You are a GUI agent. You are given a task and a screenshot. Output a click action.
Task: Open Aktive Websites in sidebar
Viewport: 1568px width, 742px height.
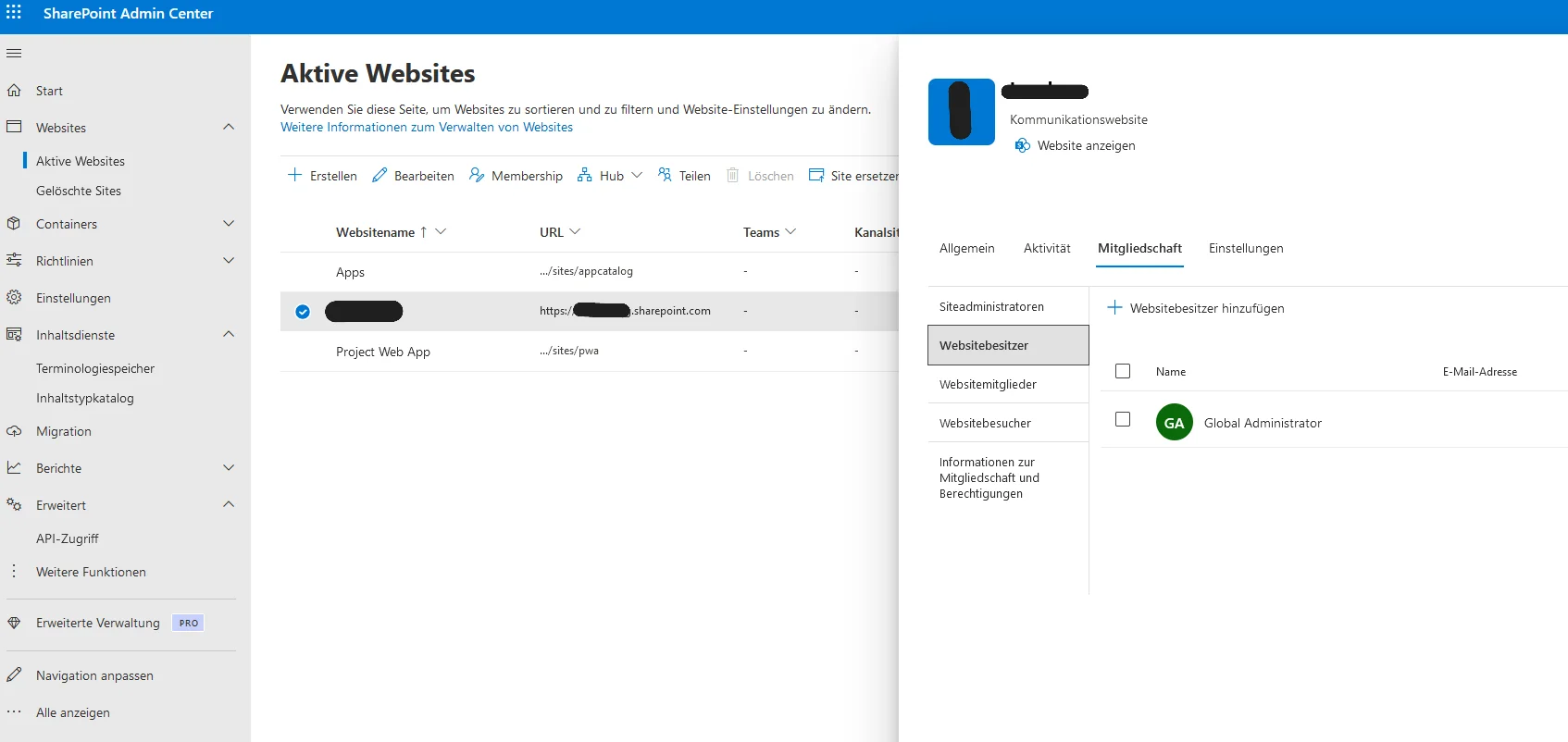pyautogui.click(x=81, y=161)
